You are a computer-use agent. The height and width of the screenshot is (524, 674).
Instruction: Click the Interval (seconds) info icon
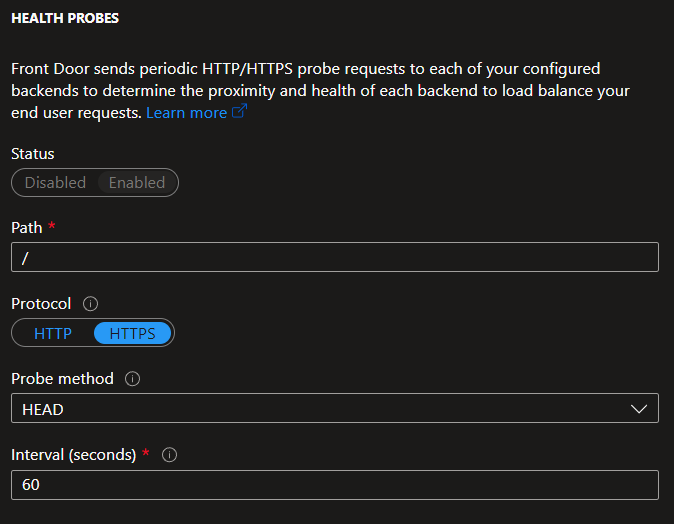click(169, 455)
